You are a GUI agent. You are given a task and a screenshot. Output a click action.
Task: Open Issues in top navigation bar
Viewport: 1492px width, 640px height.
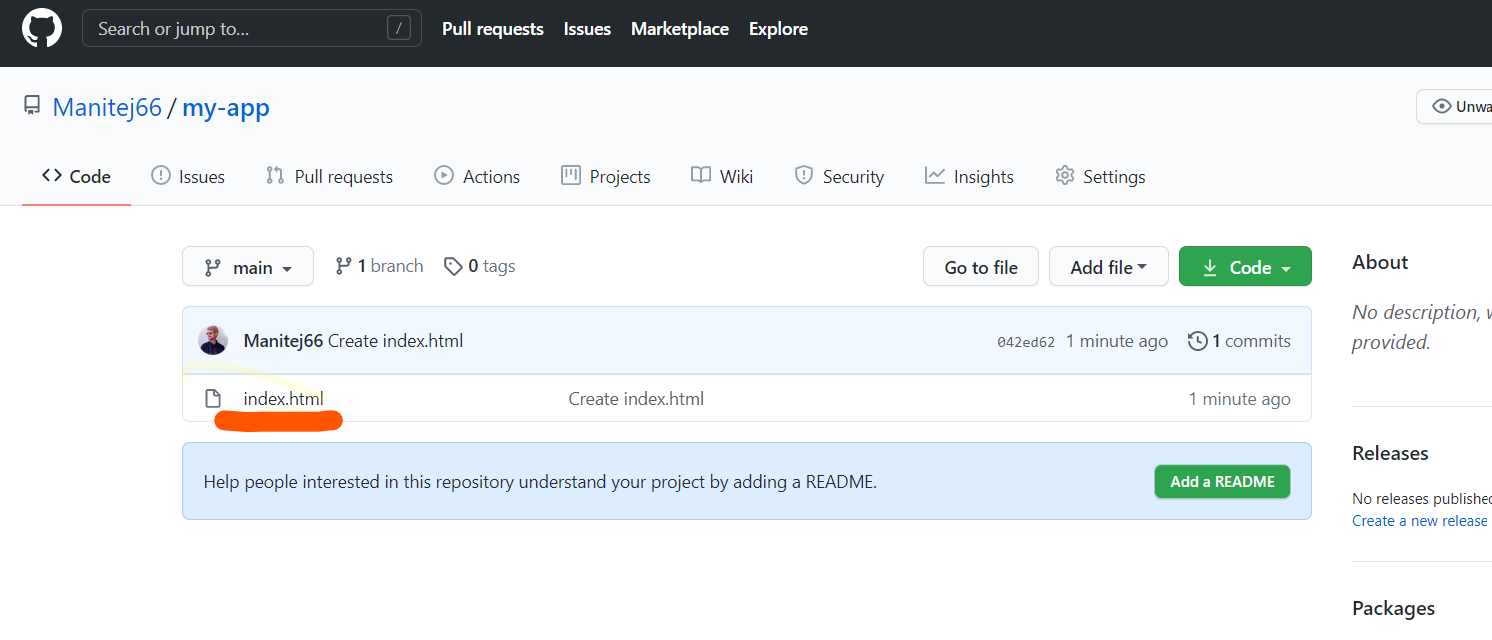pos(587,29)
